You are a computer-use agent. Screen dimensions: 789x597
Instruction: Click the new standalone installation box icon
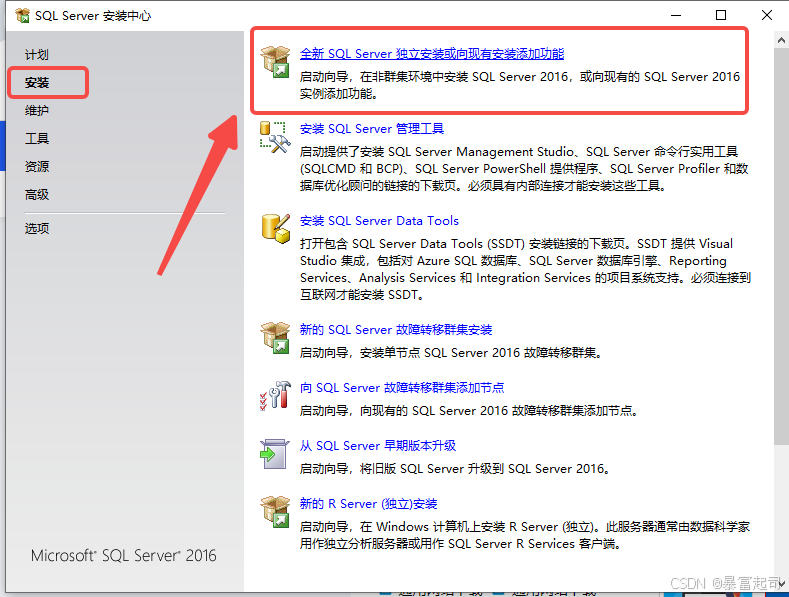coord(275,61)
